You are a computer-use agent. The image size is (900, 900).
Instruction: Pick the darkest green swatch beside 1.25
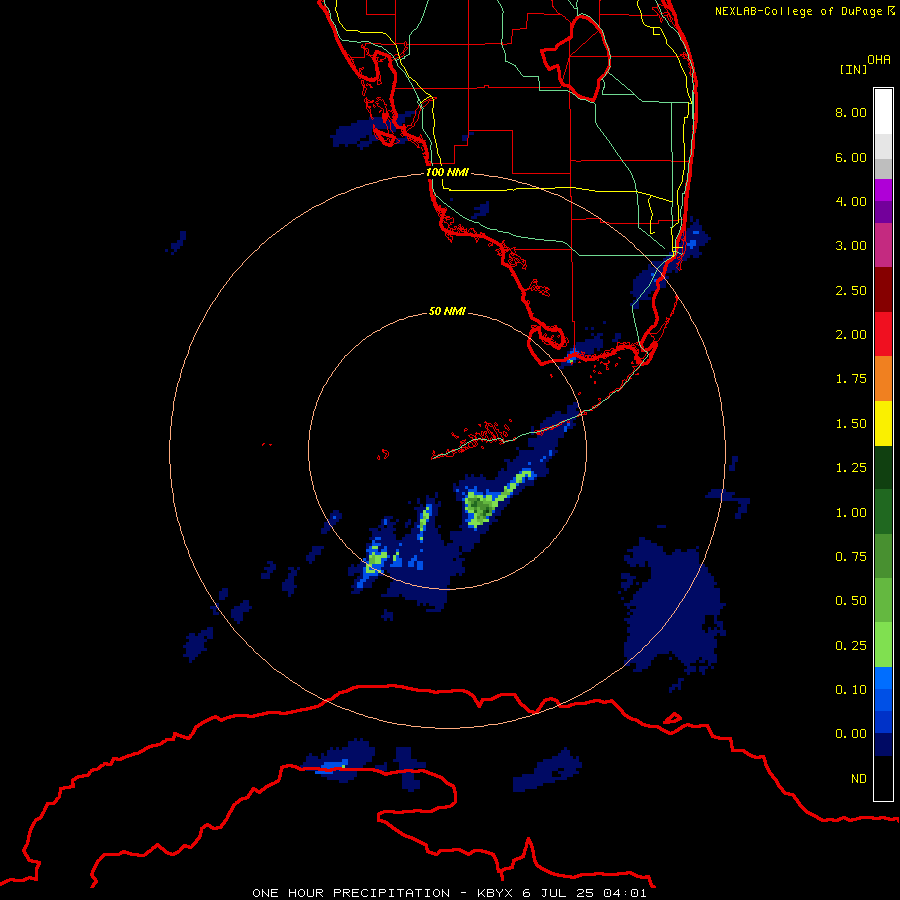click(x=883, y=468)
